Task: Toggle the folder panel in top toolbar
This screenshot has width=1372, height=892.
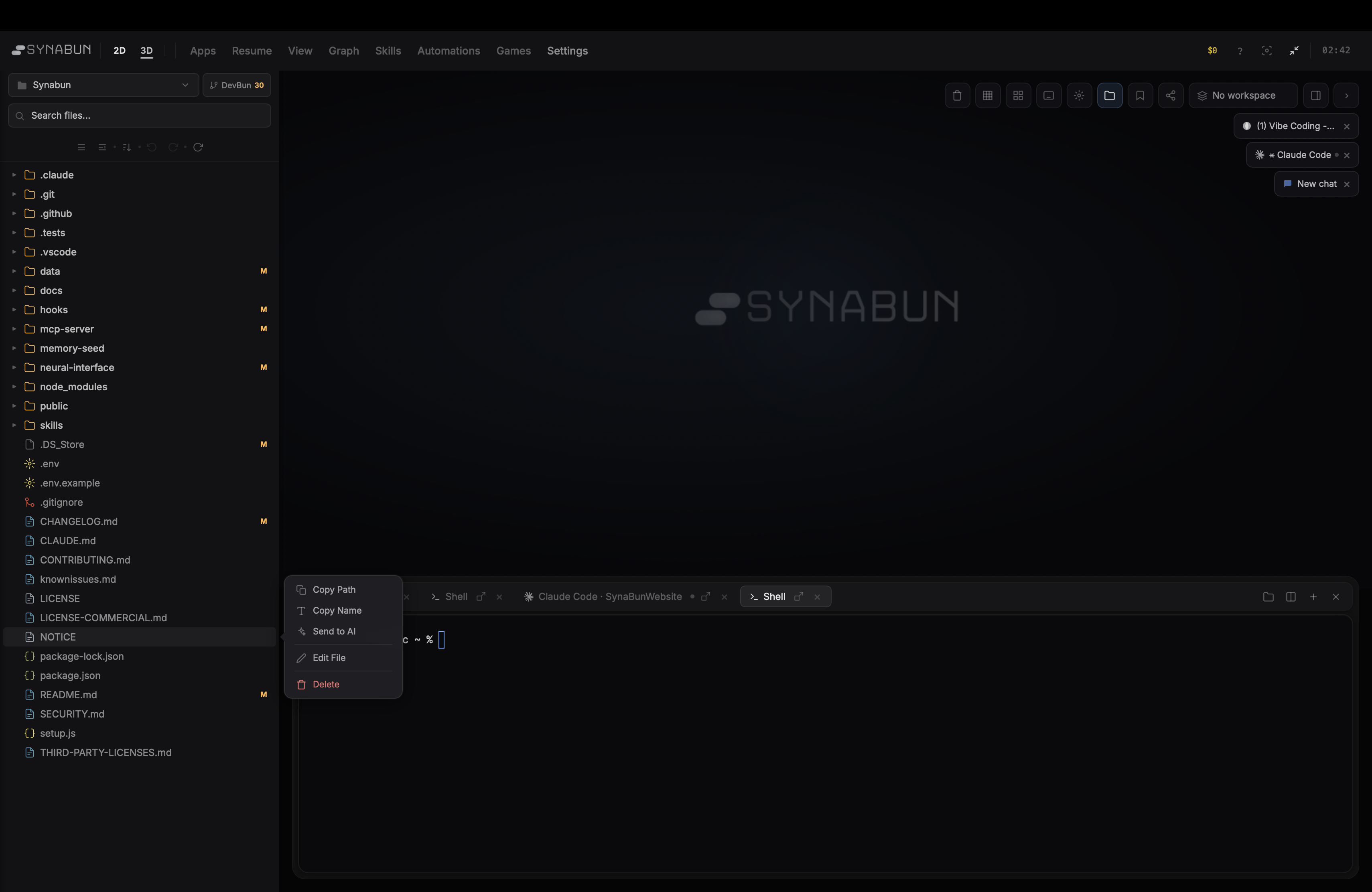Action: click(x=1110, y=95)
